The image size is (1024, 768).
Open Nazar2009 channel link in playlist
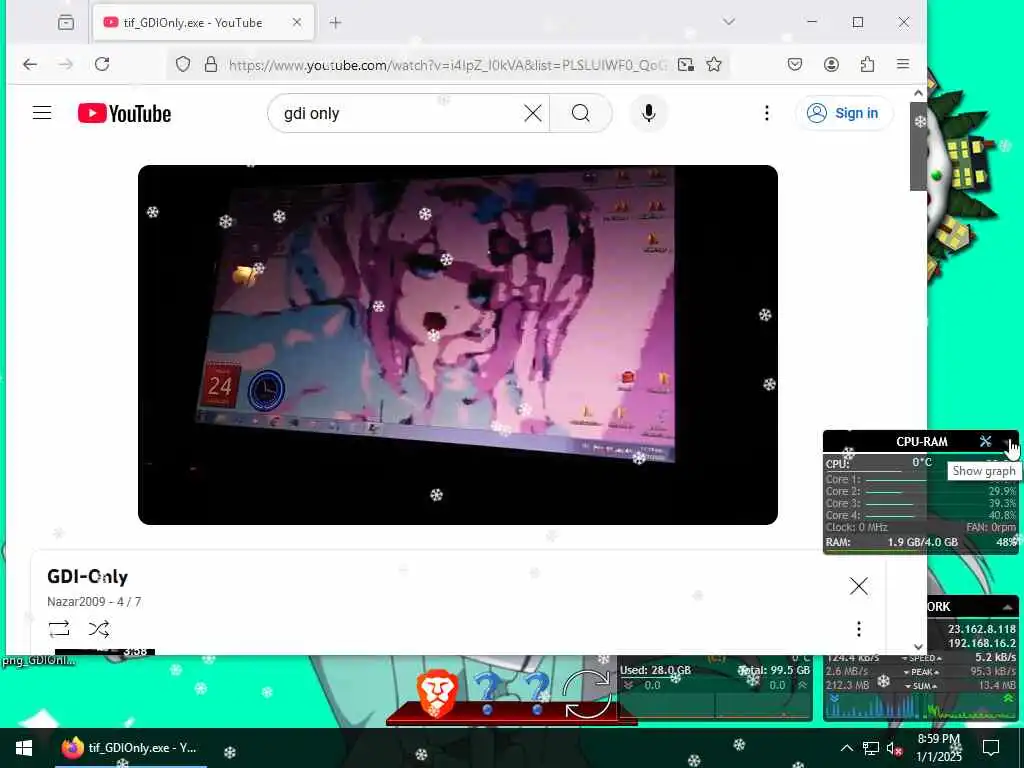tap(76, 601)
